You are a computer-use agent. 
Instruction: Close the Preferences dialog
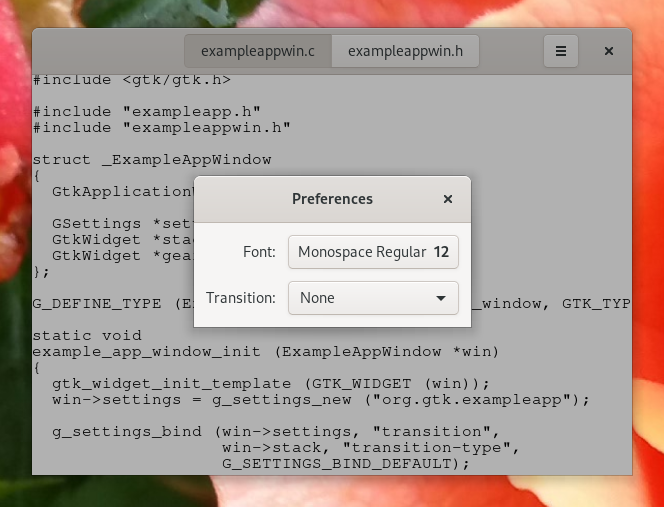(x=448, y=199)
